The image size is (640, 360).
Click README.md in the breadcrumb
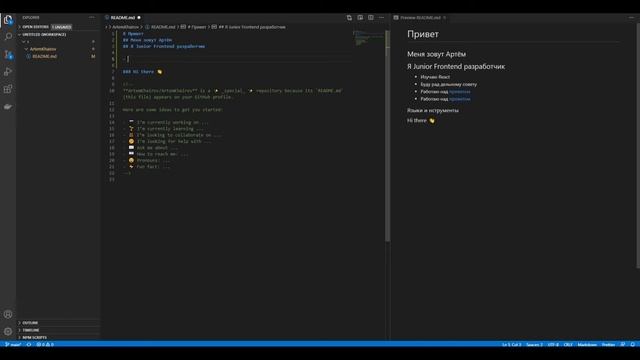[163, 27]
